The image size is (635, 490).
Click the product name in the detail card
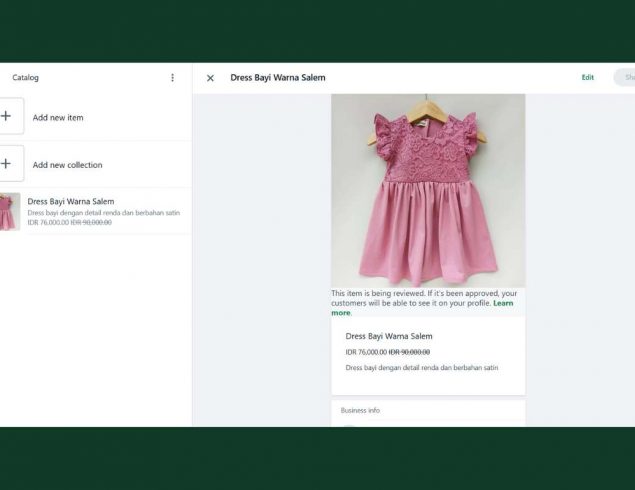389,336
